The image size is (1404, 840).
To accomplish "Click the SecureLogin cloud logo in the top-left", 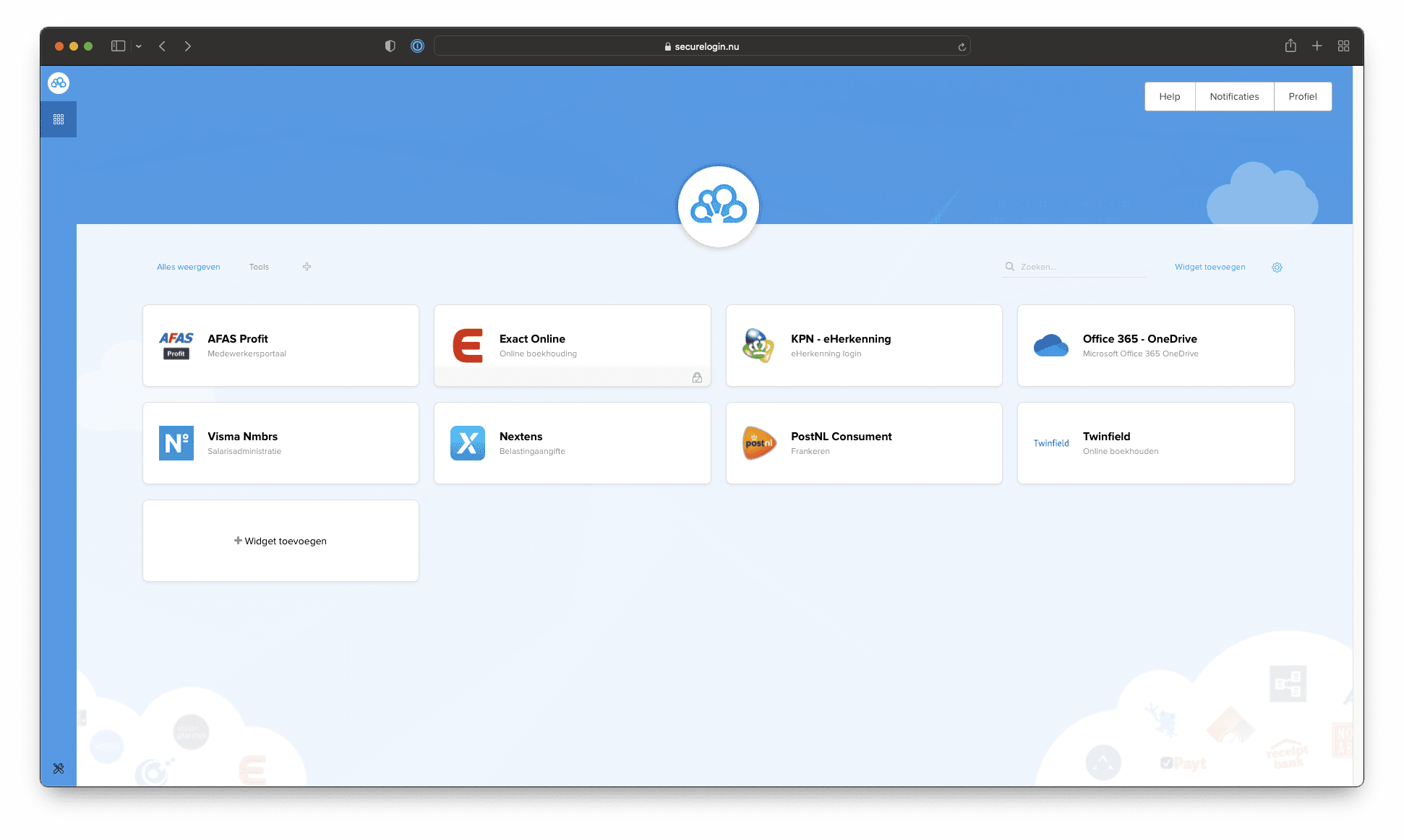I will pyautogui.click(x=59, y=83).
